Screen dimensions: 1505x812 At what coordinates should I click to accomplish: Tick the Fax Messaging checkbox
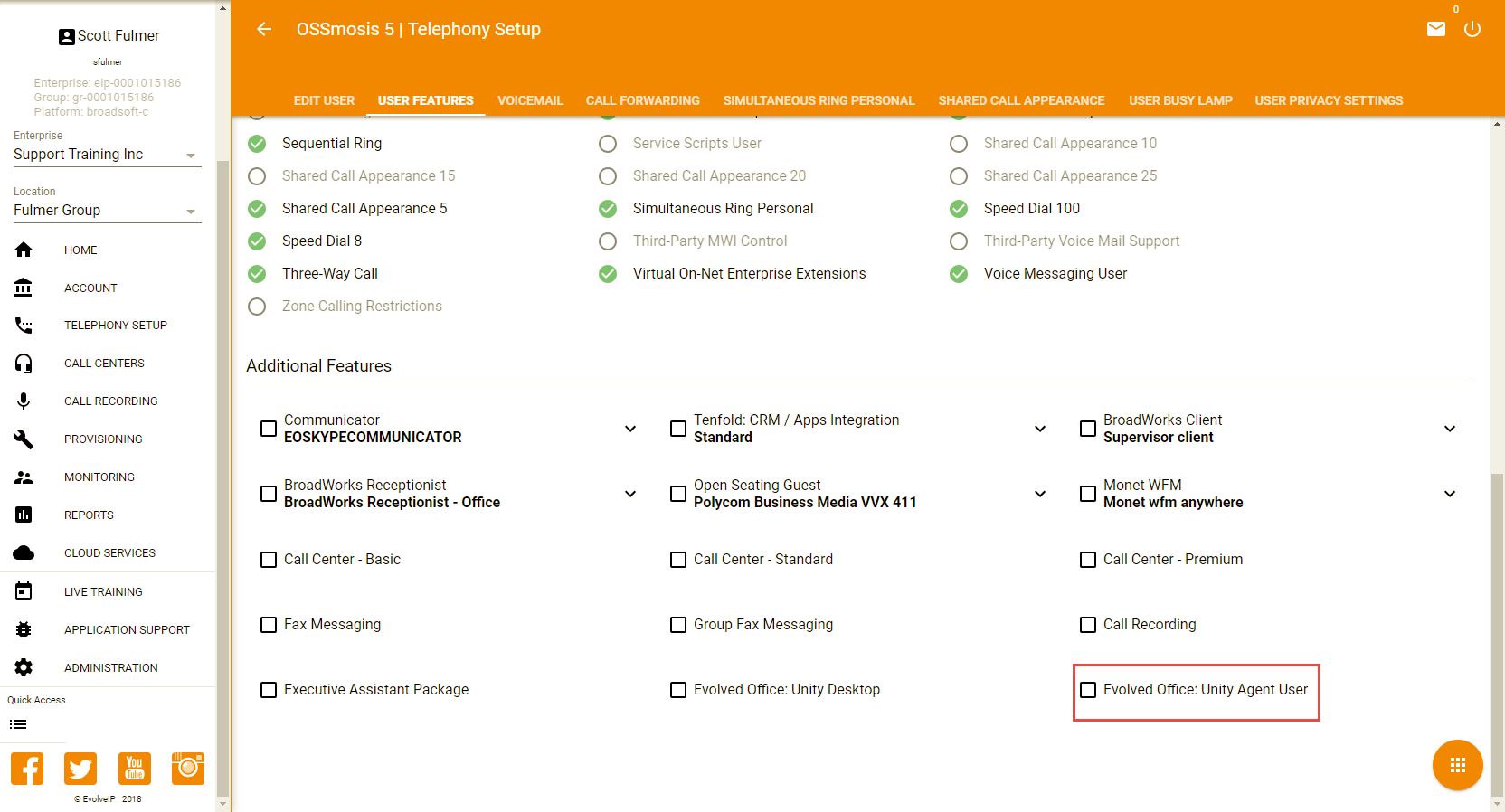tap(269, 625)
